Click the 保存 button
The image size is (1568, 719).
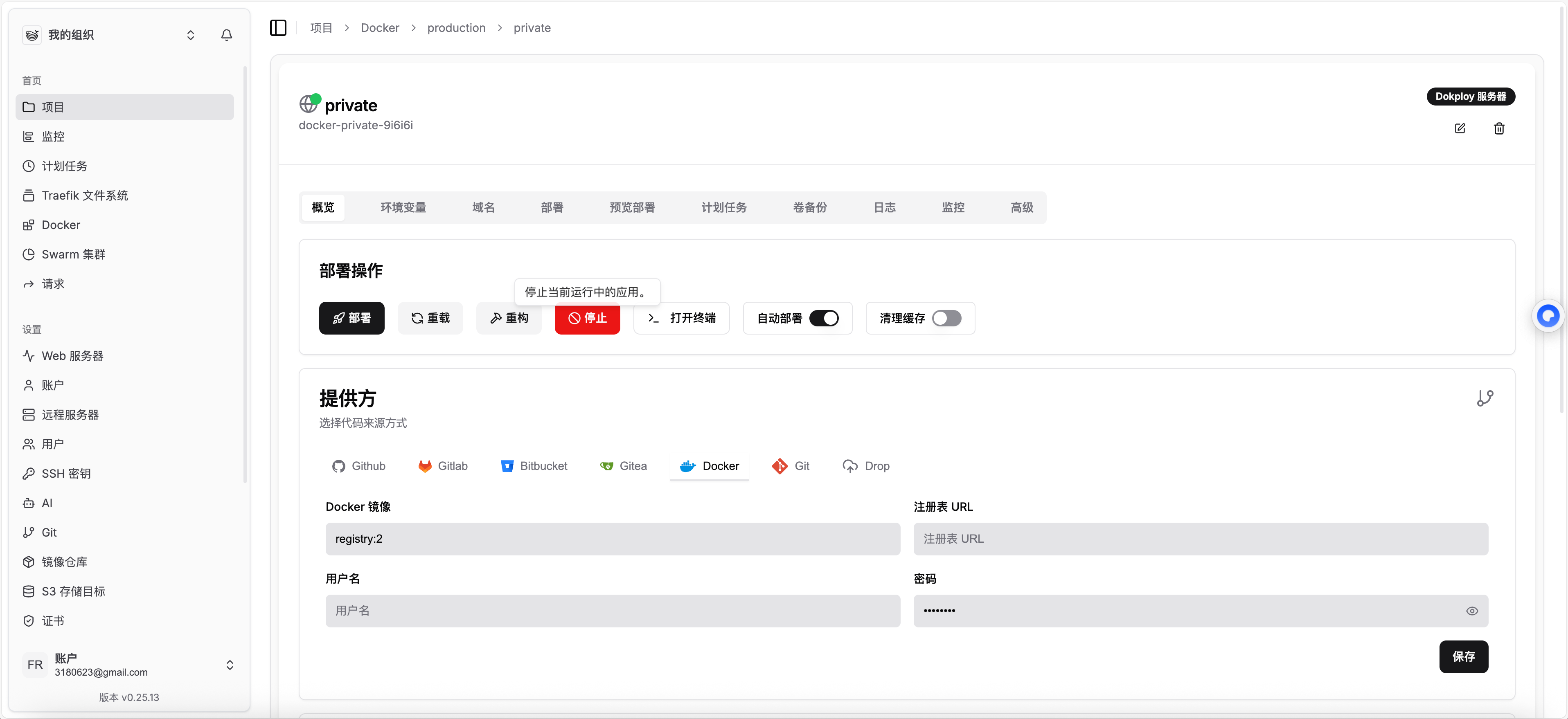tap(1463, 657)
